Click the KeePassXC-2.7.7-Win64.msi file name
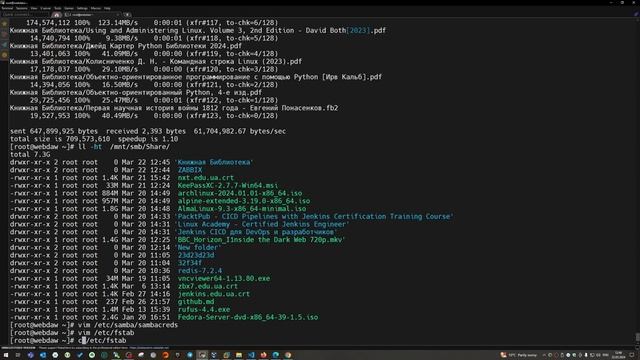Screen dimensions: 640x360 pos(228,185)
